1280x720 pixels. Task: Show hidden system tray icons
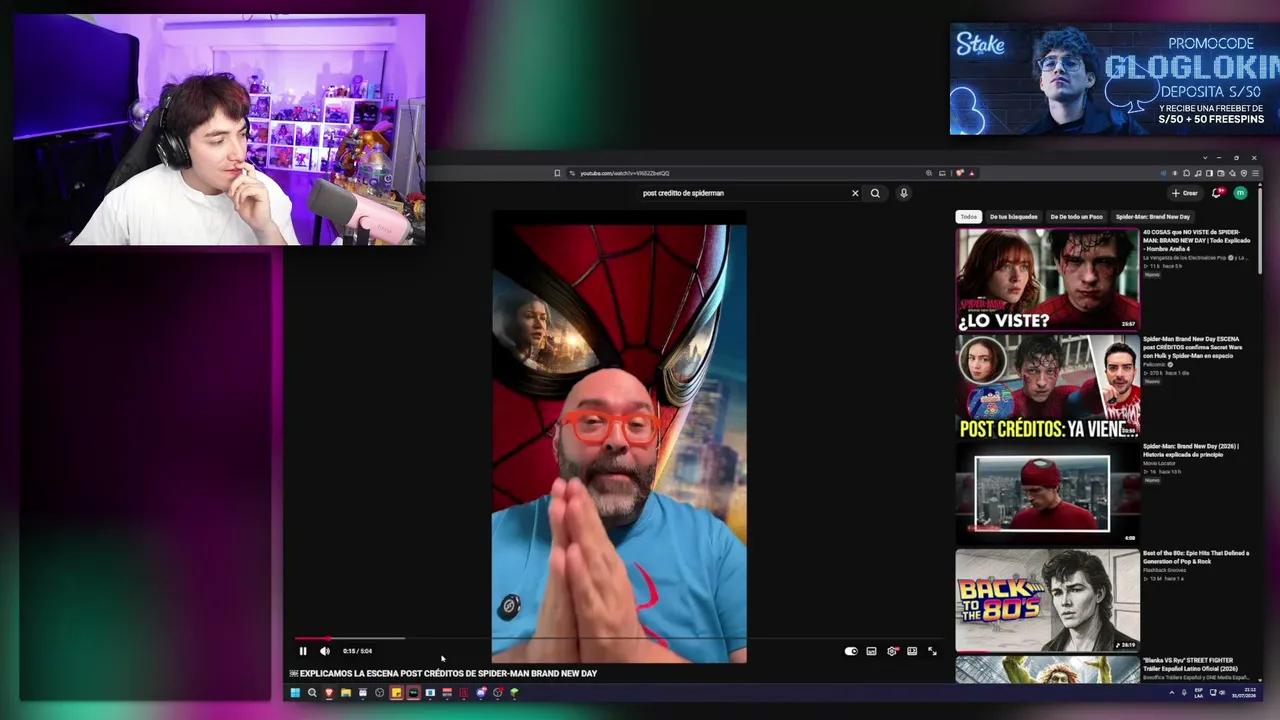coord(1171,692)
